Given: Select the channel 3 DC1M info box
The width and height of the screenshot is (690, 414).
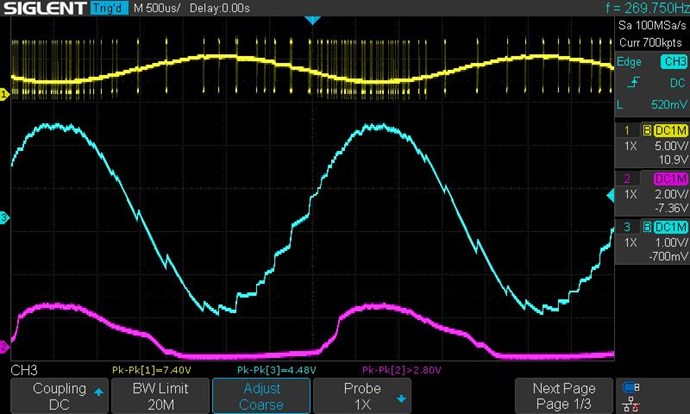Looking at the screenshot, I should (652, 241).
